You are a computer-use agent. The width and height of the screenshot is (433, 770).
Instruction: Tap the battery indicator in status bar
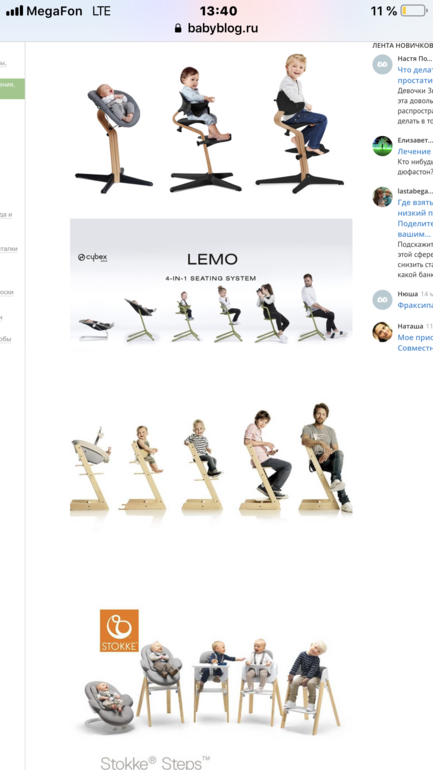tap(413, 11)
